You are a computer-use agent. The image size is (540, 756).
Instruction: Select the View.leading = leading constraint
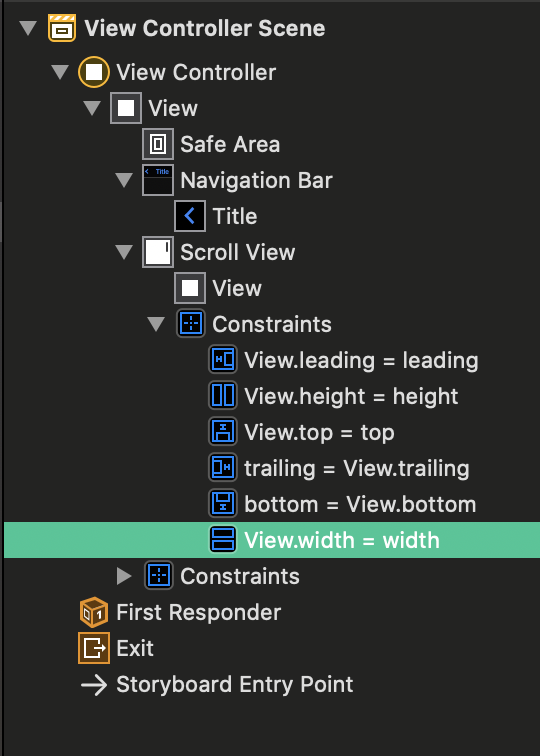[x=344, y=360]
